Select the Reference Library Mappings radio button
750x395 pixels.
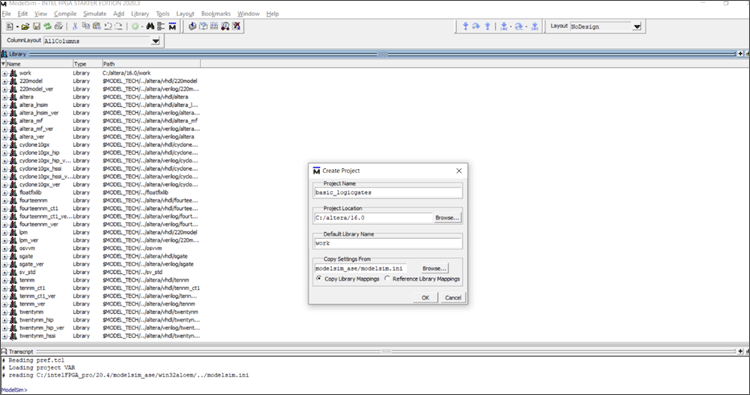(x=387, y=278)
